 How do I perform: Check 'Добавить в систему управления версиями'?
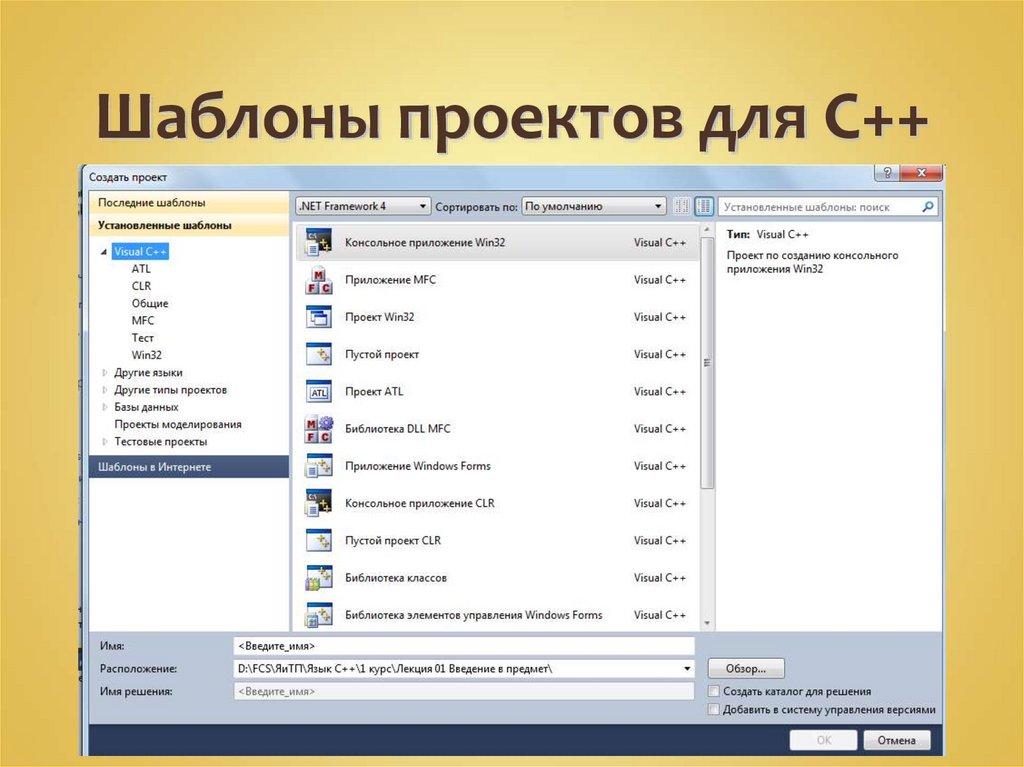[x=713, y=709]
